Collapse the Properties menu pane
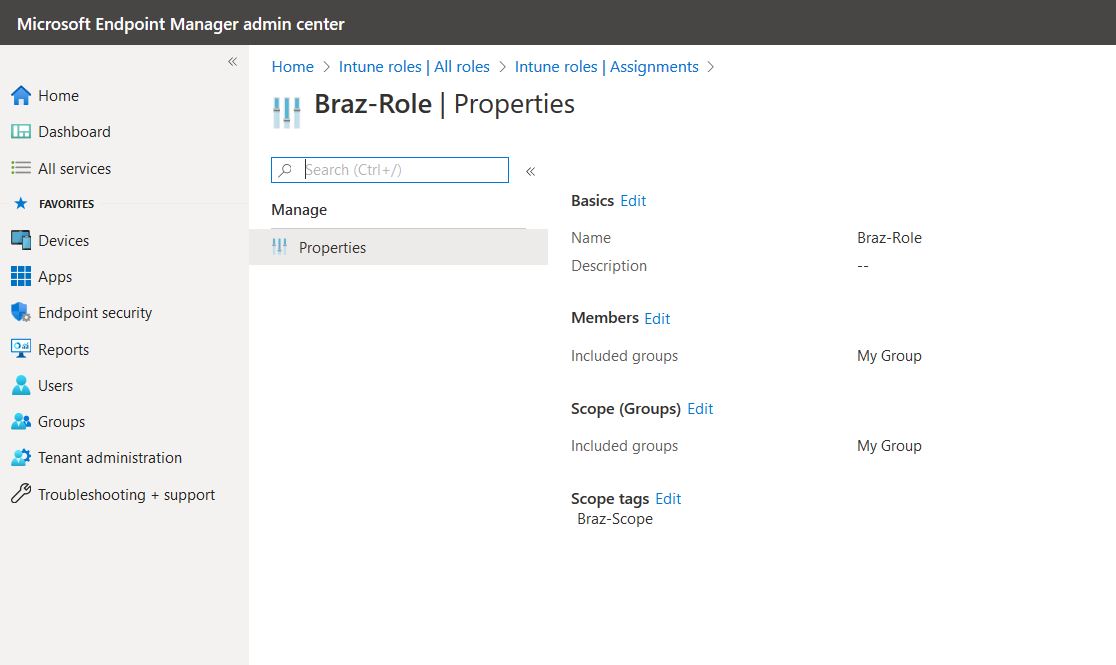 click(530, 170)
